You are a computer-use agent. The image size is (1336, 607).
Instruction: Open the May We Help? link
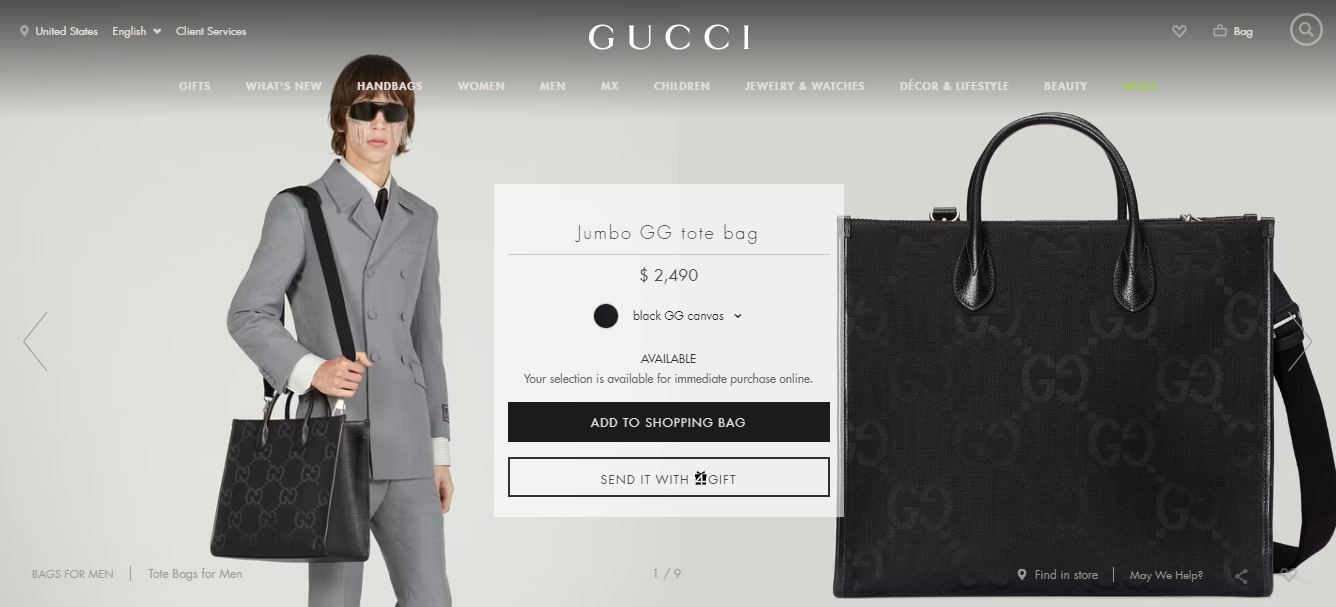[1166, 575]
